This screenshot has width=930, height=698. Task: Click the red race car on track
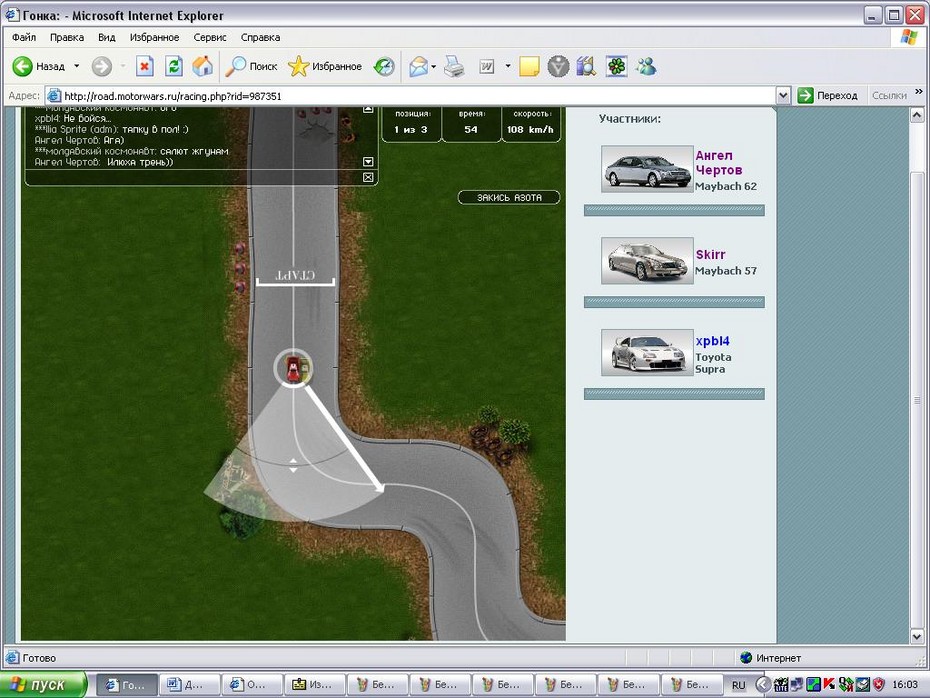tap(293, 368)
